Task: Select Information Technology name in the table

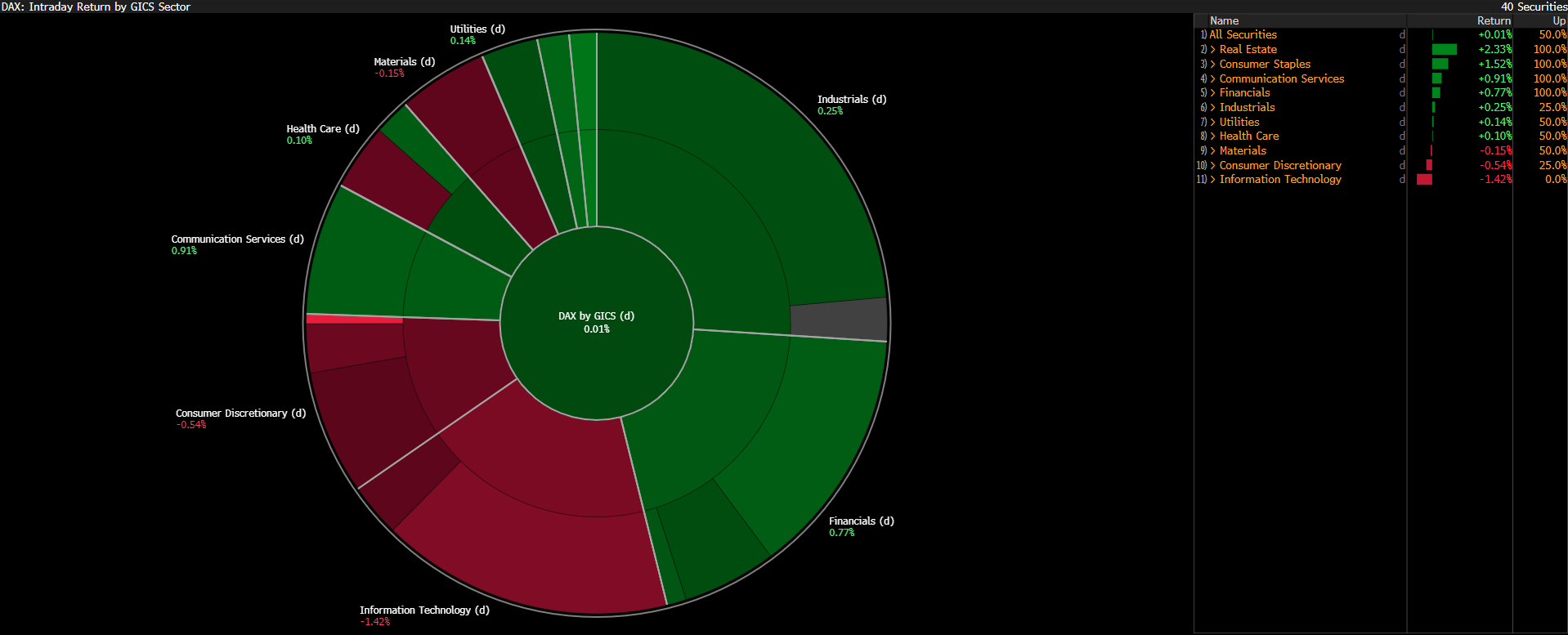Action: point(1280,180)
